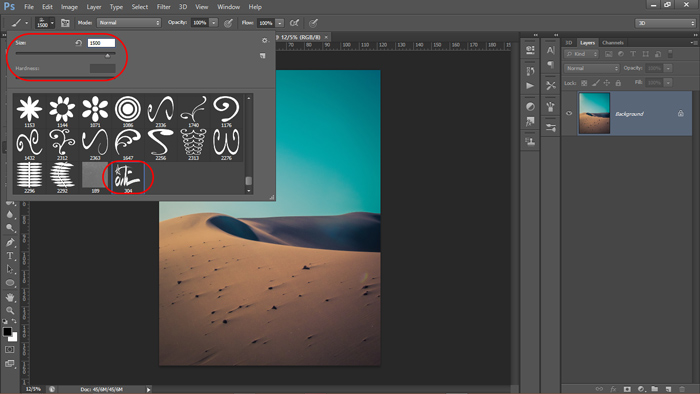700x394 pixels.
Task: Open the Character panel icon
Action: pyautogui.click(x=550, y=50)
